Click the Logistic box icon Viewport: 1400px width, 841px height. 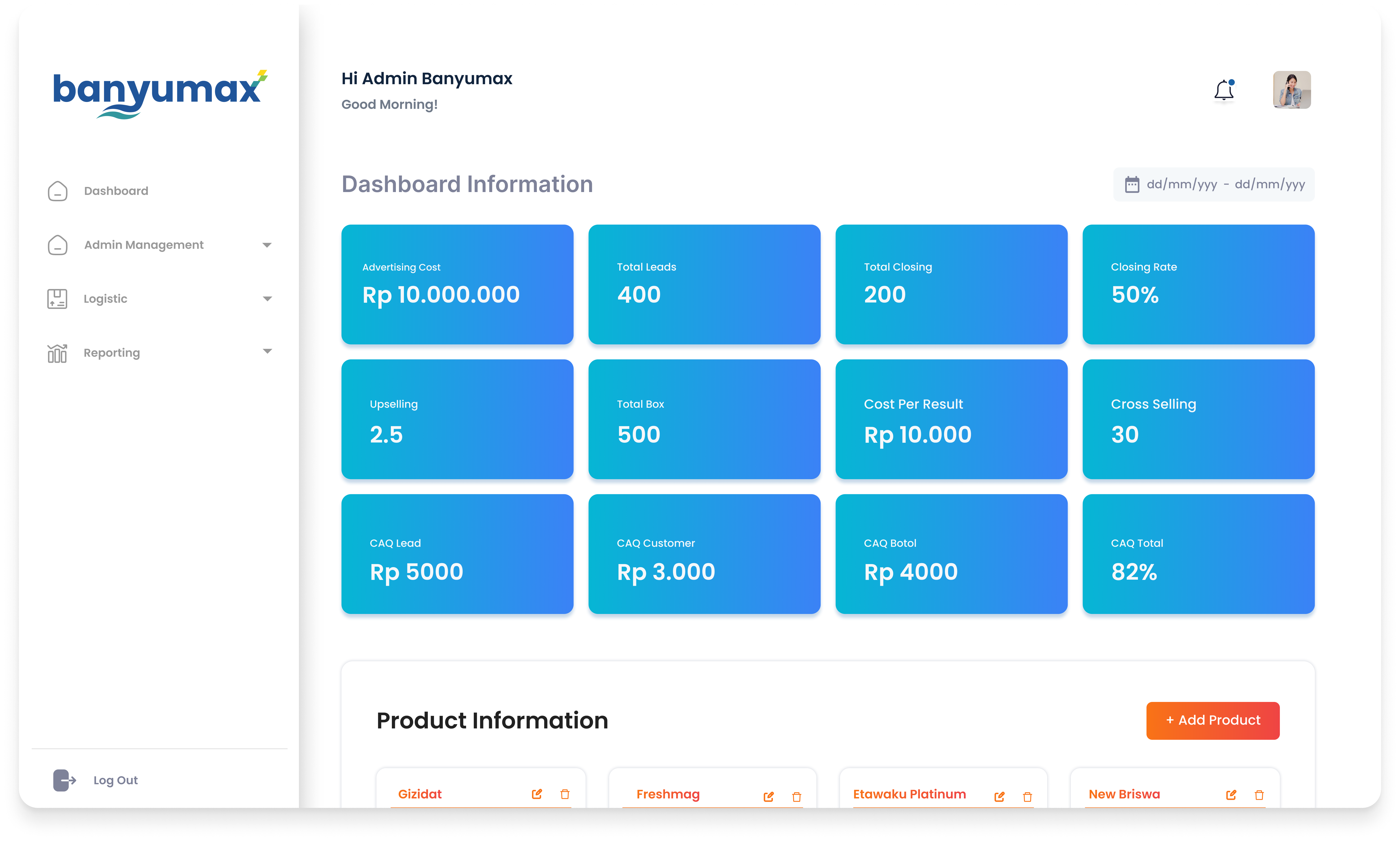click(x=57, y=299)
